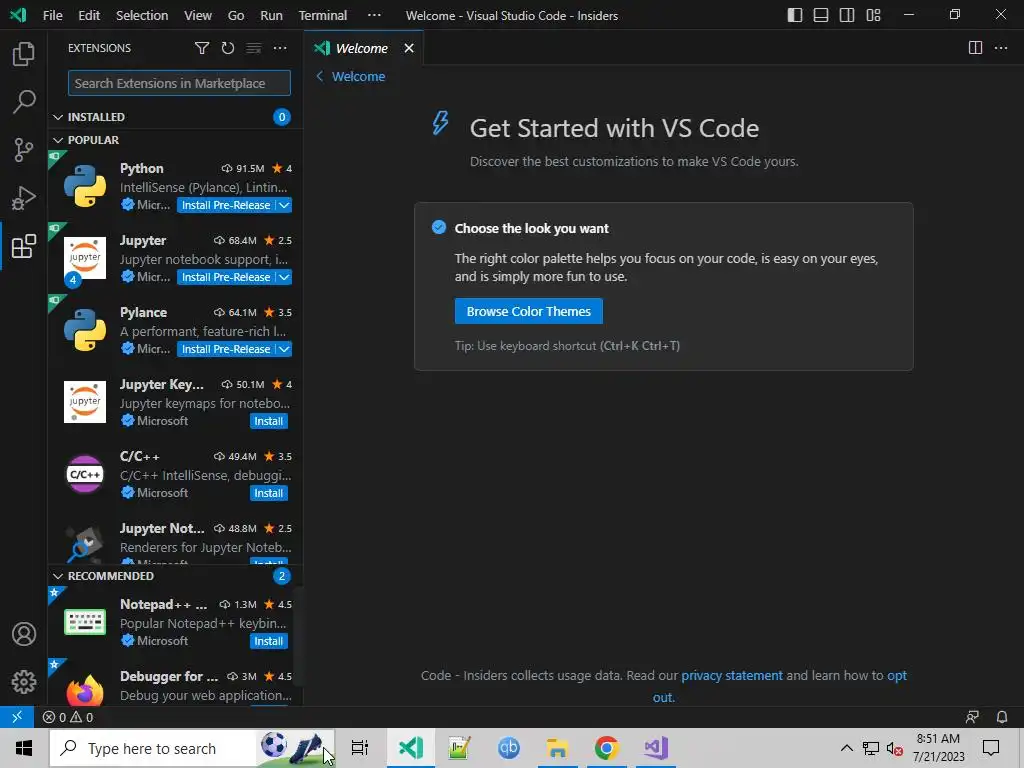Open the Debugger for Firefox extension entry

[175, 684]
